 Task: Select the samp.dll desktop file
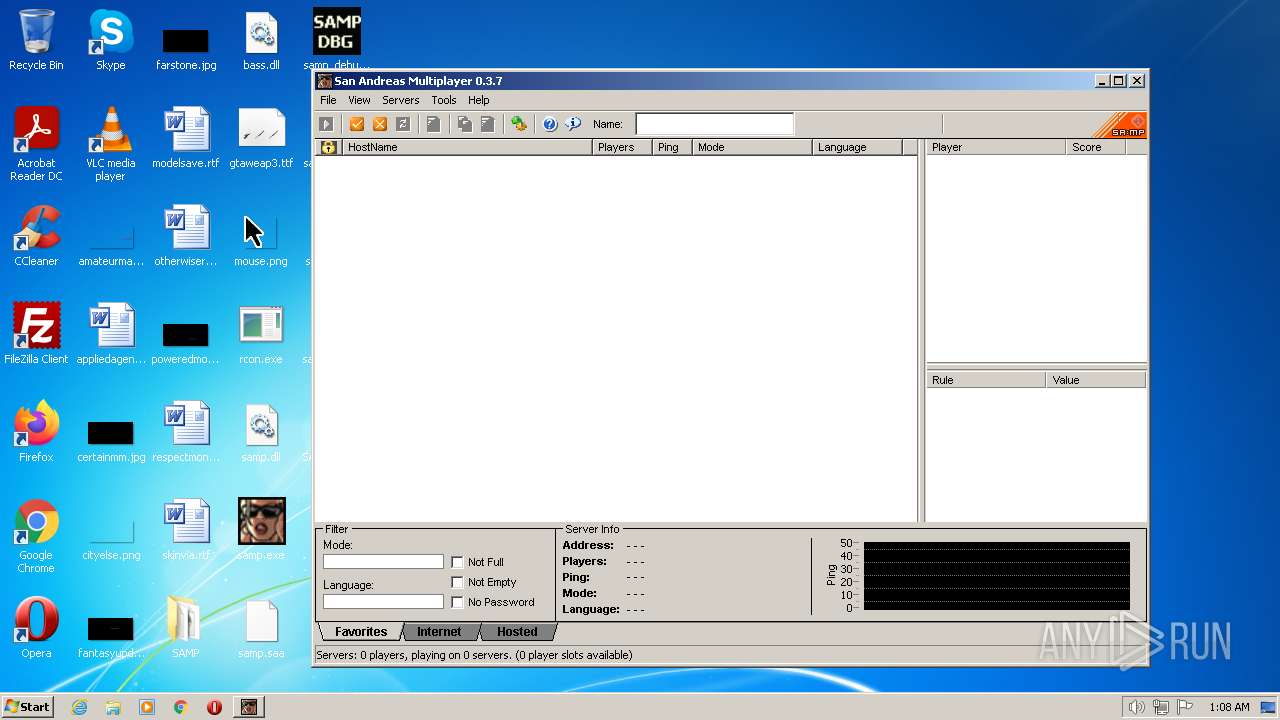(261, 431)
